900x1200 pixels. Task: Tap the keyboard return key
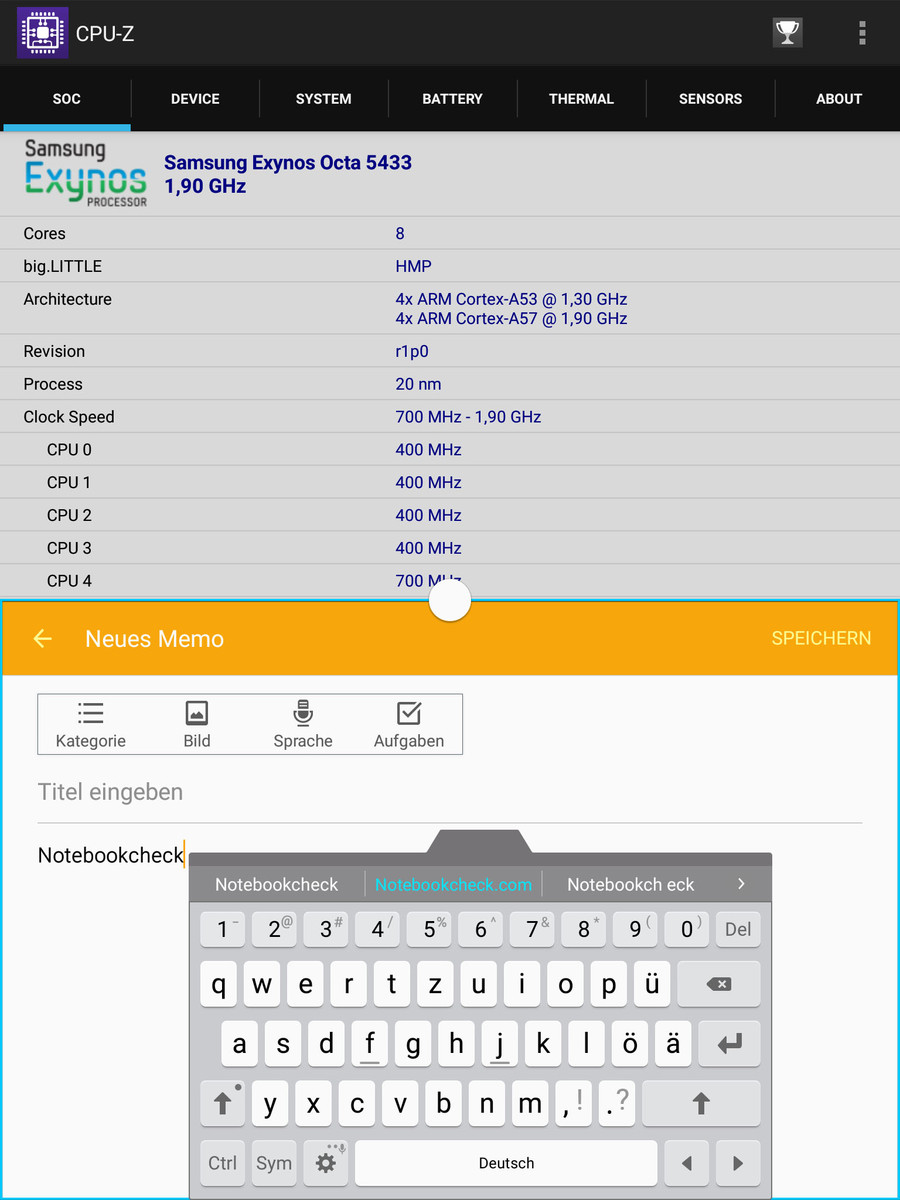(x=729, y=1044)
